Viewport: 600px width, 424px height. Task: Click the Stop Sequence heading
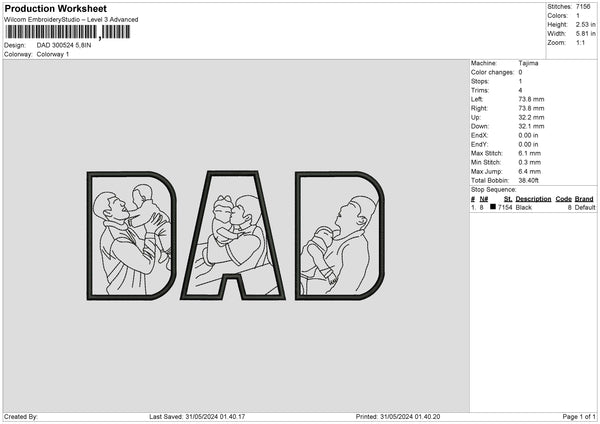(x=494, y=190)
